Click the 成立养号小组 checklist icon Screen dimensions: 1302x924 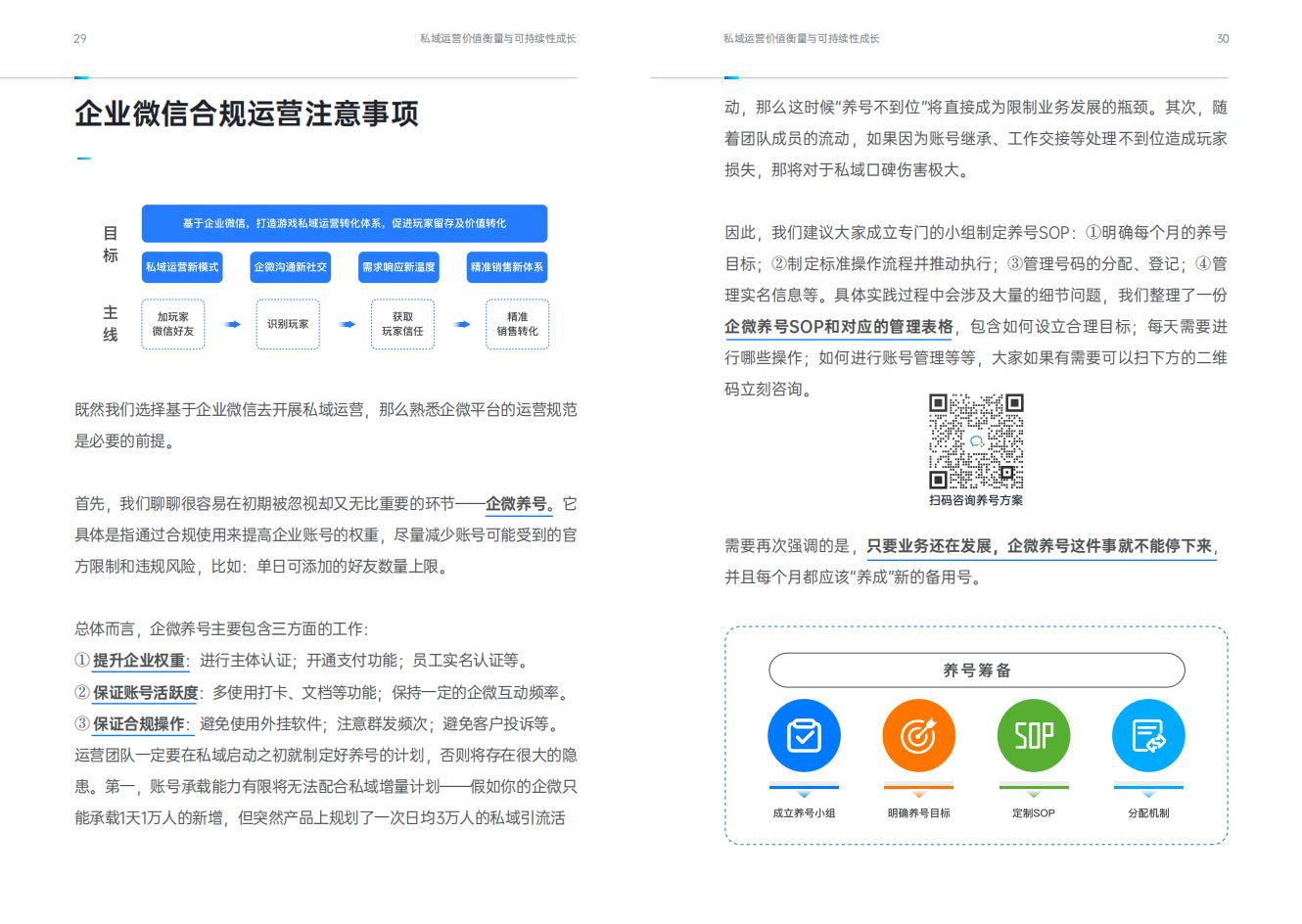coord(804,736)
